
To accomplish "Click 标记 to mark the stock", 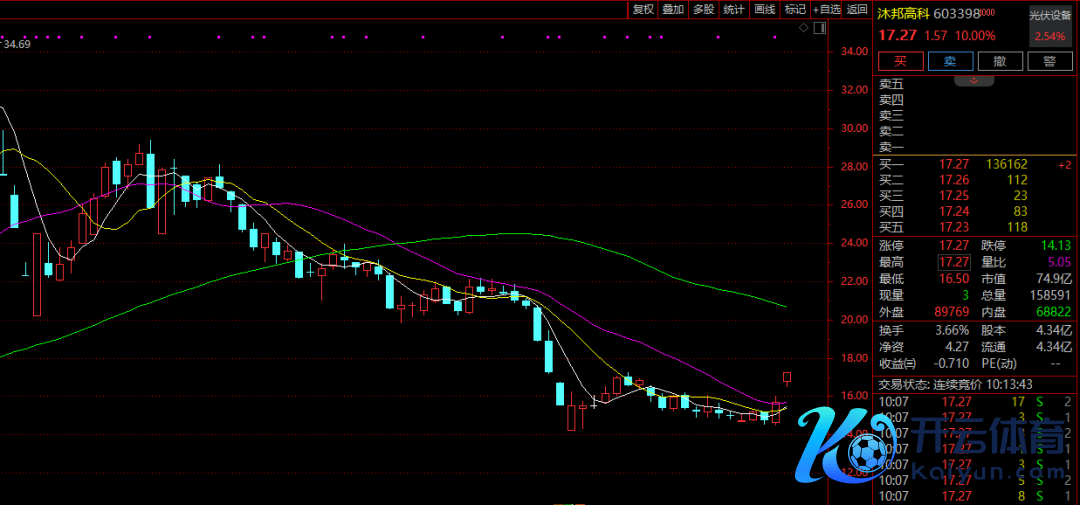I will click(795, 9).
